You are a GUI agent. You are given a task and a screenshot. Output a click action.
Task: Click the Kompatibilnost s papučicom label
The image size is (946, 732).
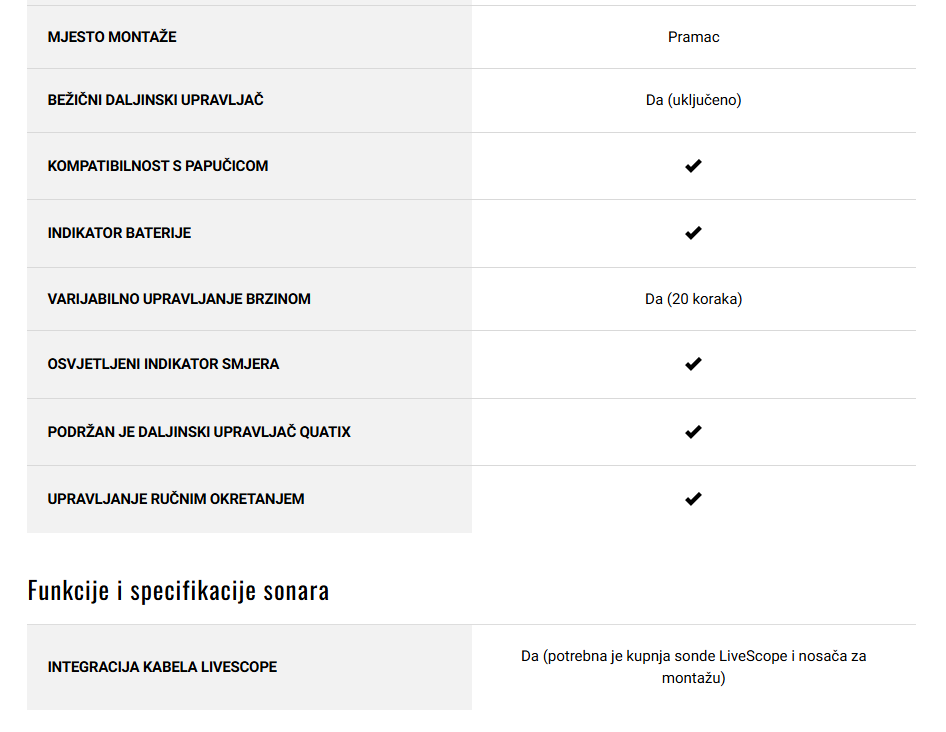158,165
